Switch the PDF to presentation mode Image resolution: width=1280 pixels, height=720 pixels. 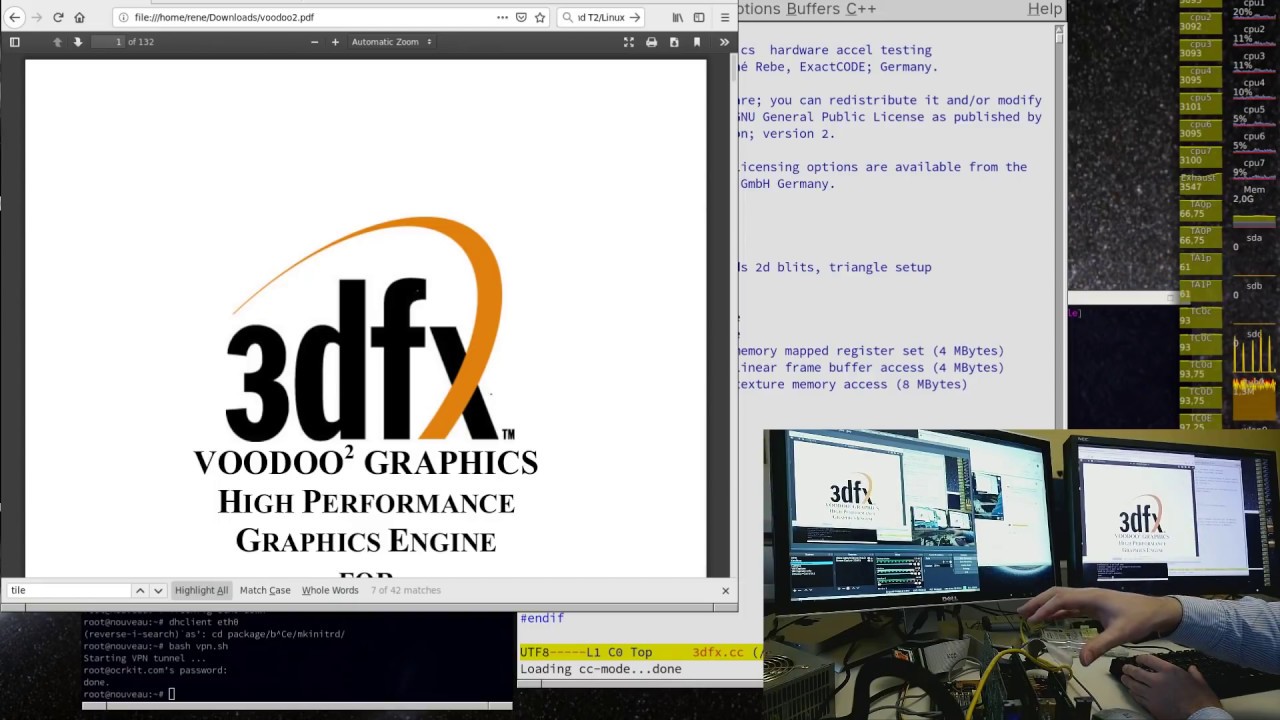pos(629,42)
